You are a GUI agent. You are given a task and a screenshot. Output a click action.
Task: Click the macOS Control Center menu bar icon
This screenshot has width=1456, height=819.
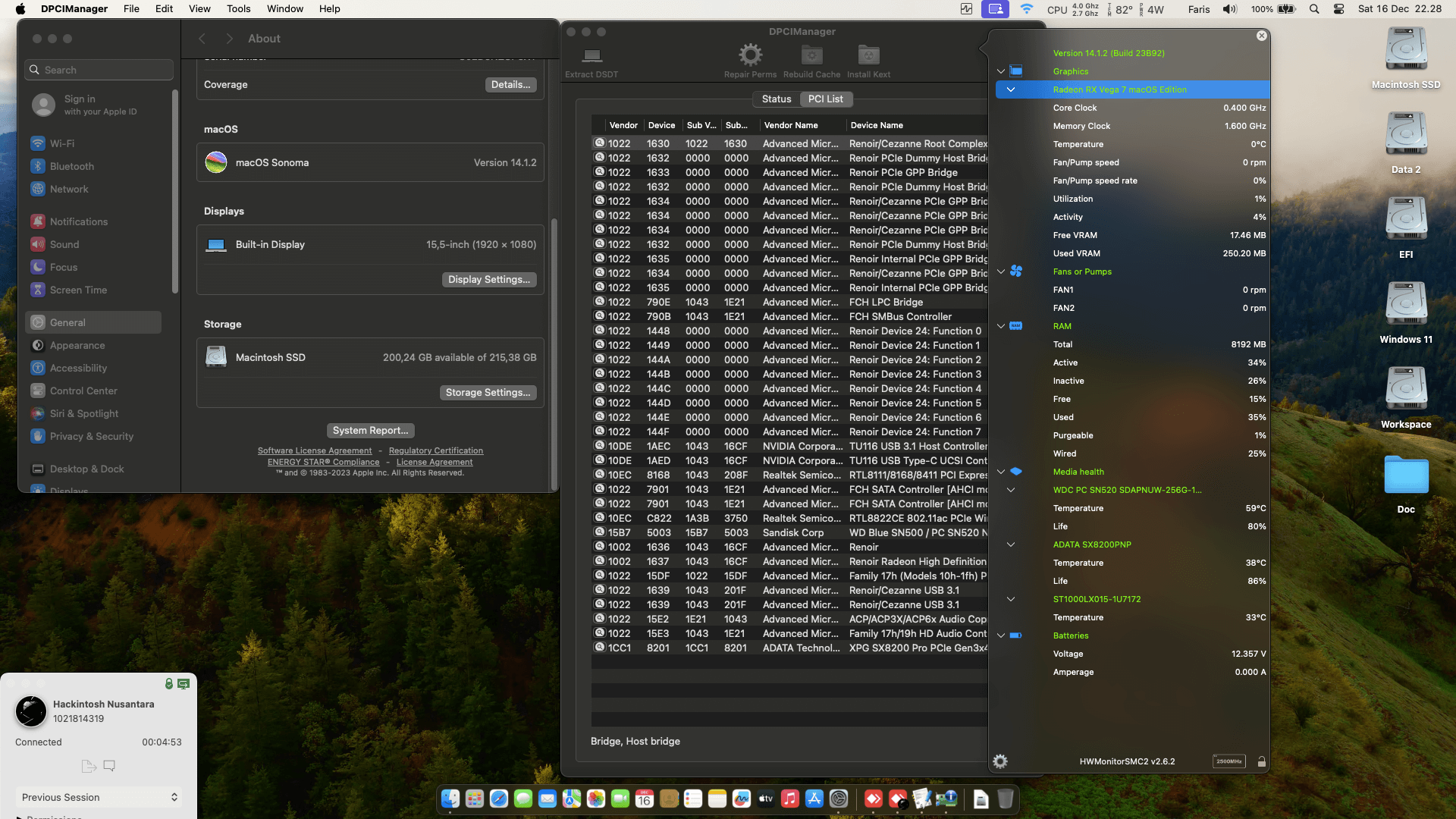click(x=1339, y=9)
